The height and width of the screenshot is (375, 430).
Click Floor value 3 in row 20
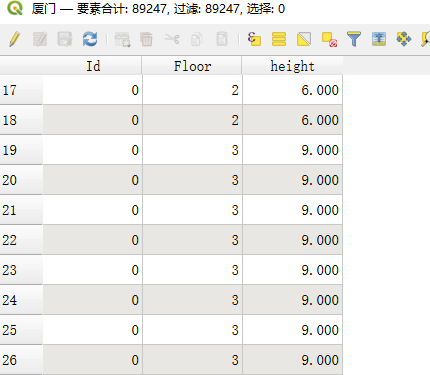[193, 180]
